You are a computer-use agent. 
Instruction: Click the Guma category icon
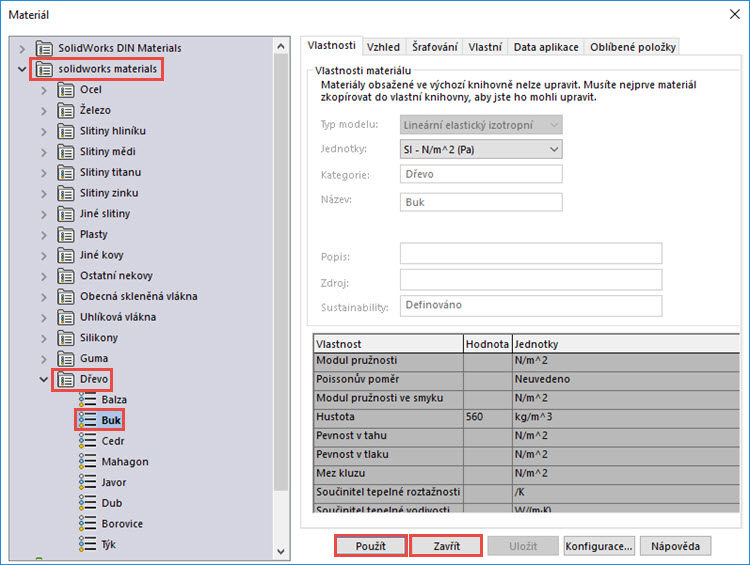click(x=66, y=358)
